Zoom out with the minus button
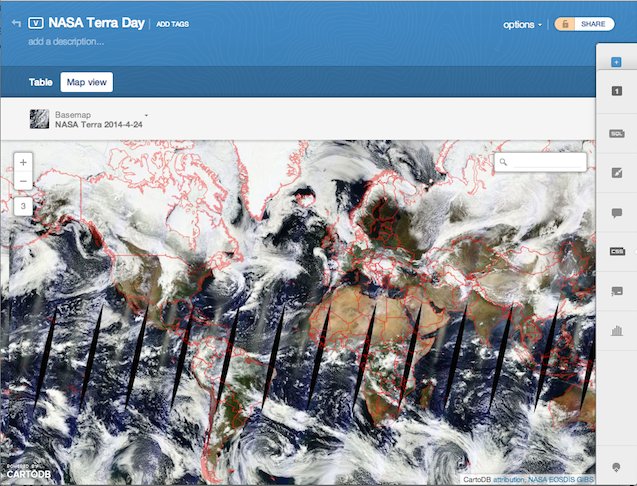Image resolution: width=637 pixels, height=486 pixels. [x=23, y=181]
